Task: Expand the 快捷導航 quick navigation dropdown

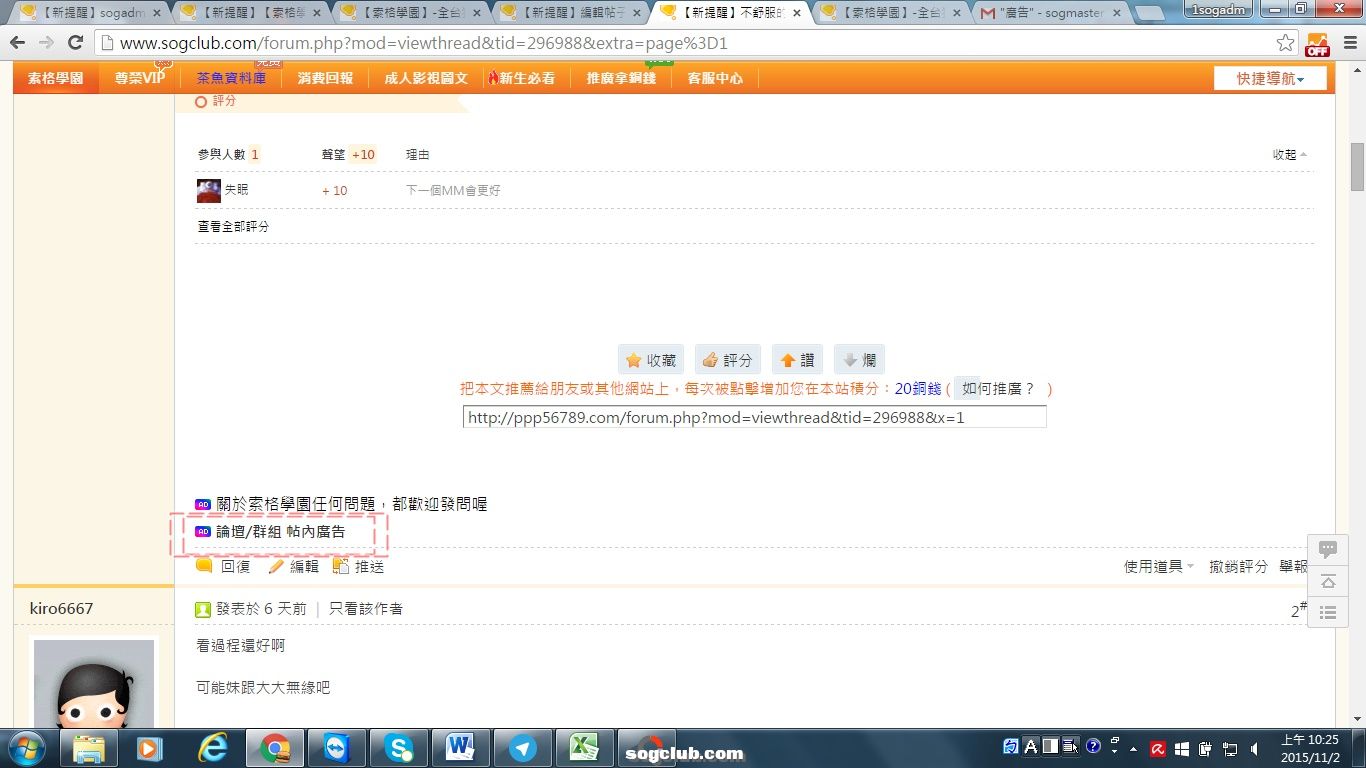Action: (x=1270, y=78)
